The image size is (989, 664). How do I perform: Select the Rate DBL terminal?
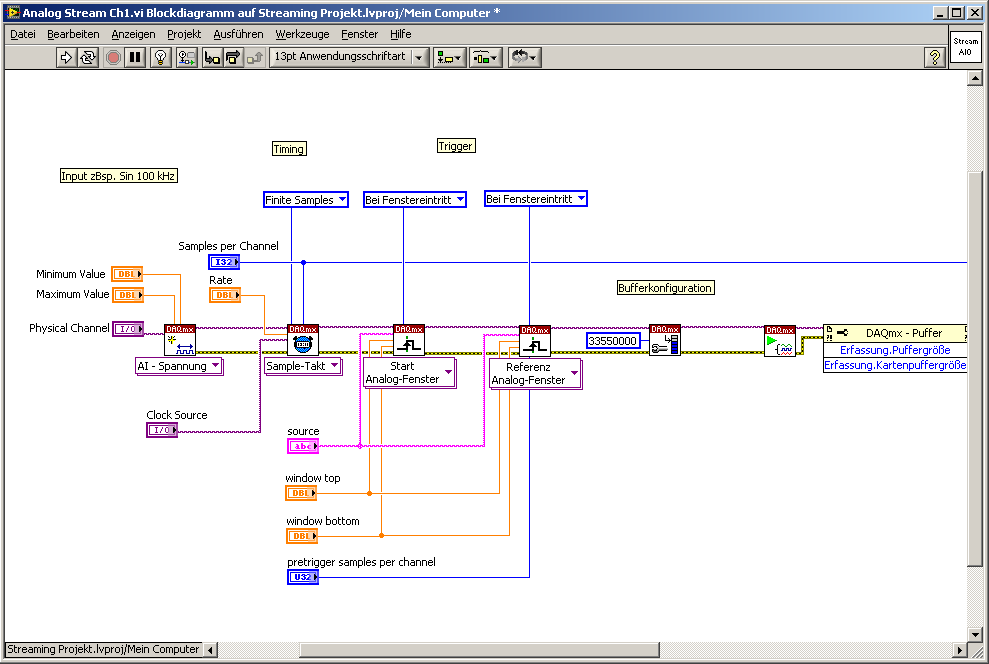click(225, 294)
